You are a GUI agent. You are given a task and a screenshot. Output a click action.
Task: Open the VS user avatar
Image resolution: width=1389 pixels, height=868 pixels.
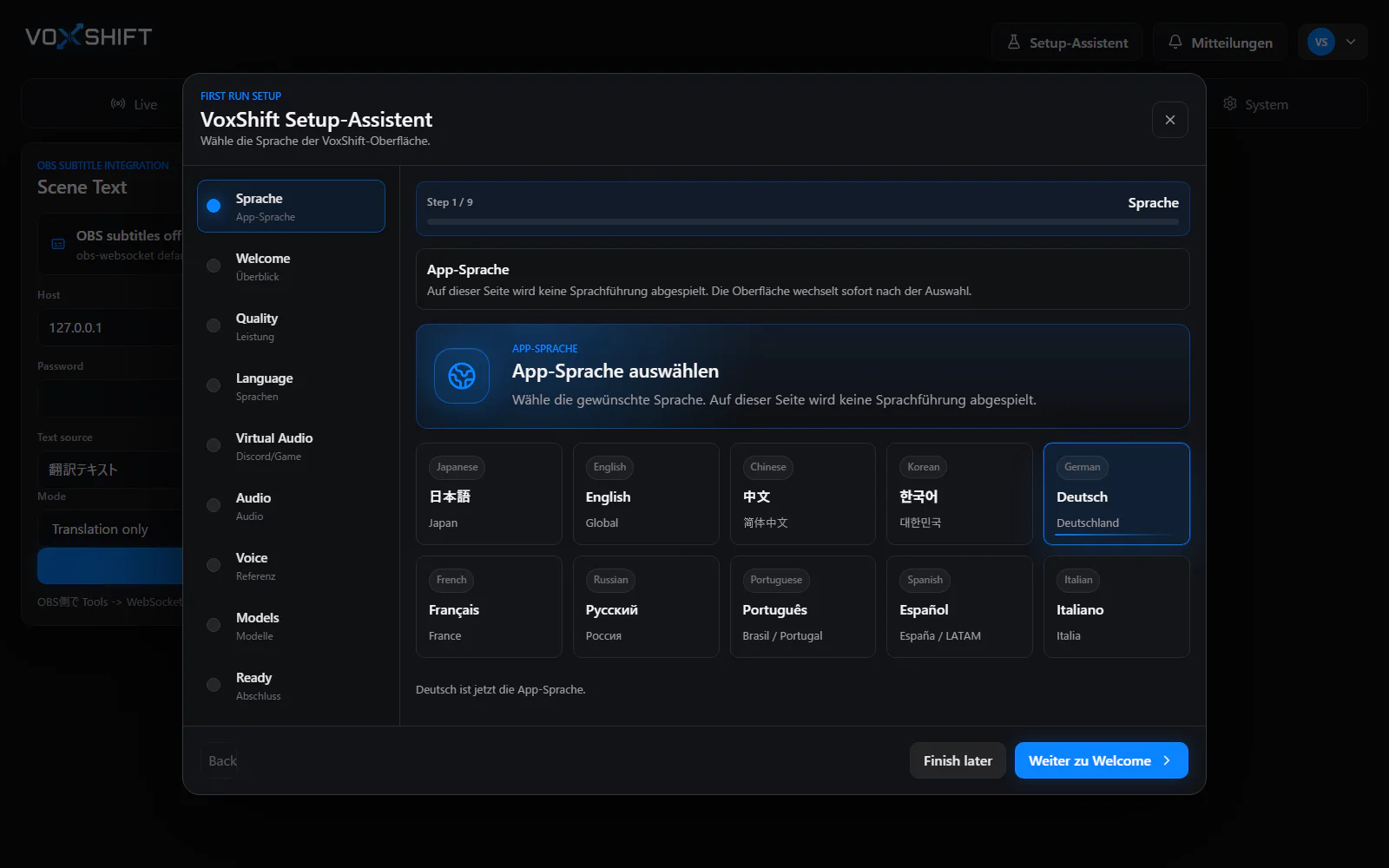coord(1320,42)
